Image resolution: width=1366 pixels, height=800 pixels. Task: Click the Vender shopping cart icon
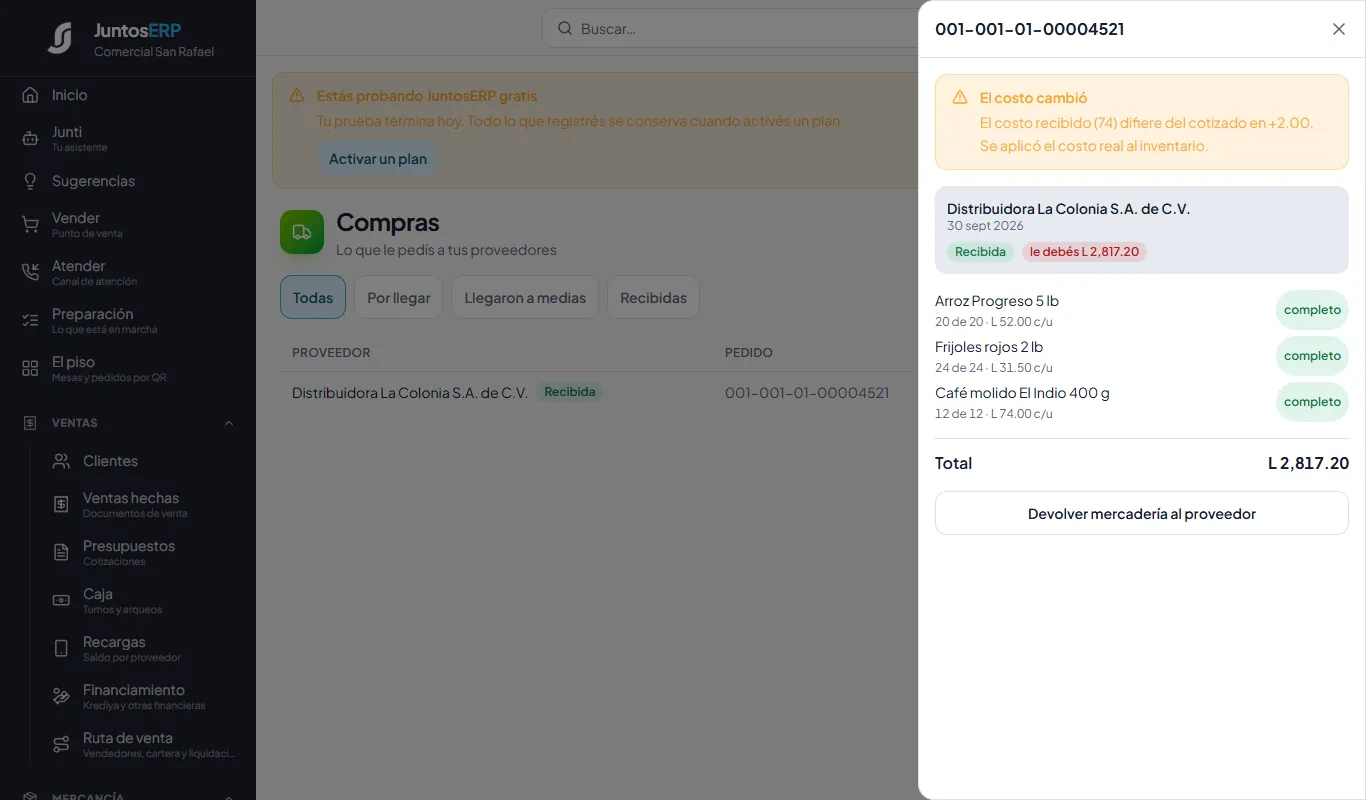30,225
